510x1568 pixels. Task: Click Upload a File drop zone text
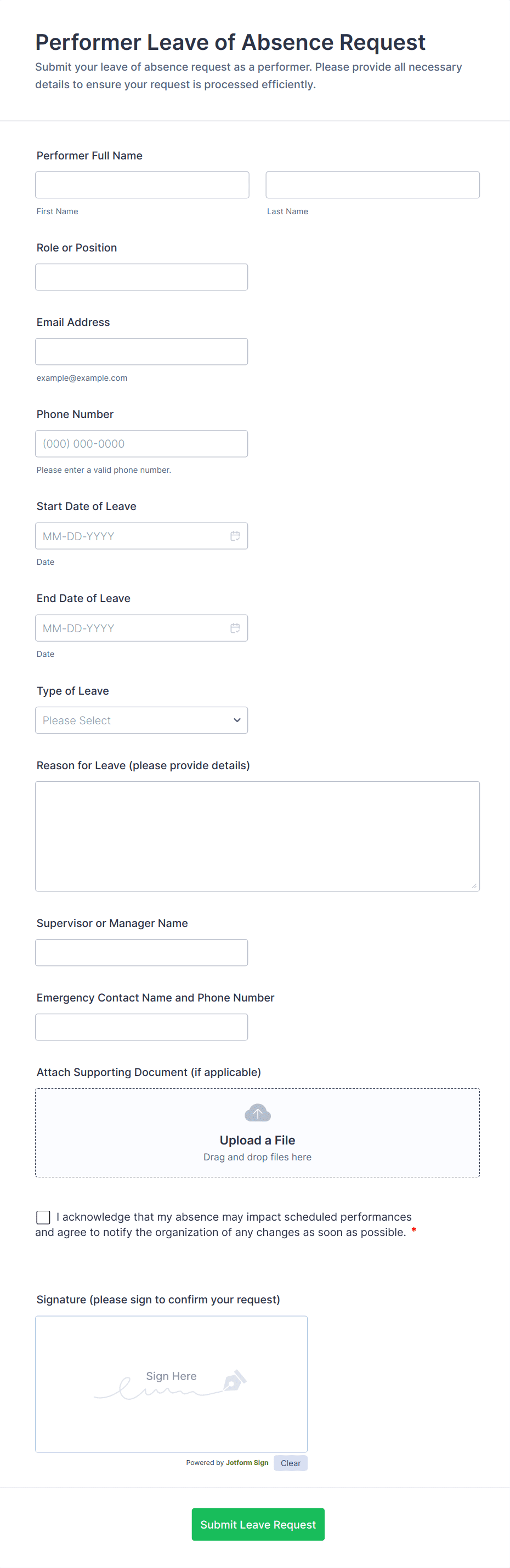257,1140
